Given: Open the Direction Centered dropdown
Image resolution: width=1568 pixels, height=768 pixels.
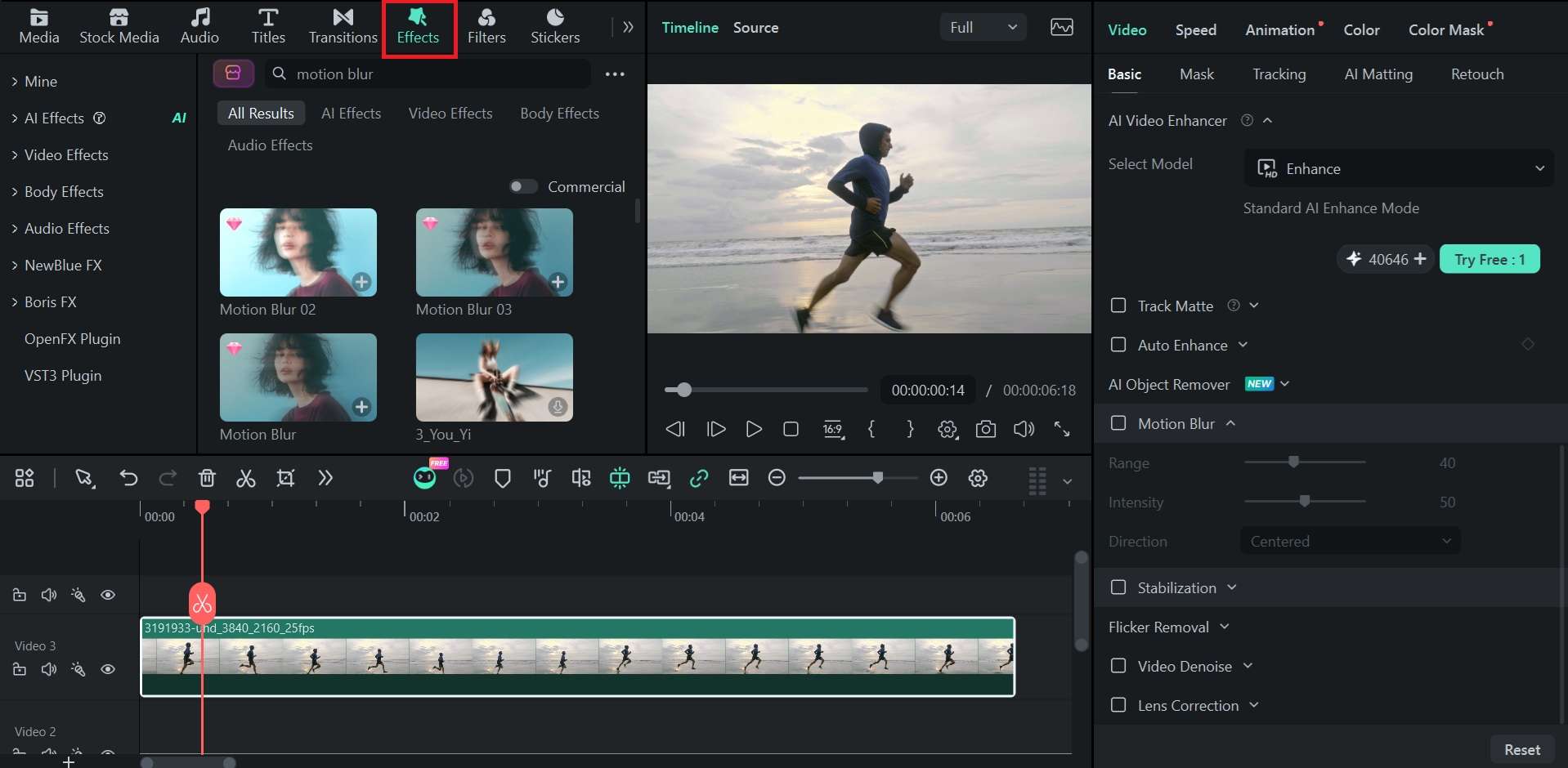Looking at the screenshot, I should tap(1350, 541).
